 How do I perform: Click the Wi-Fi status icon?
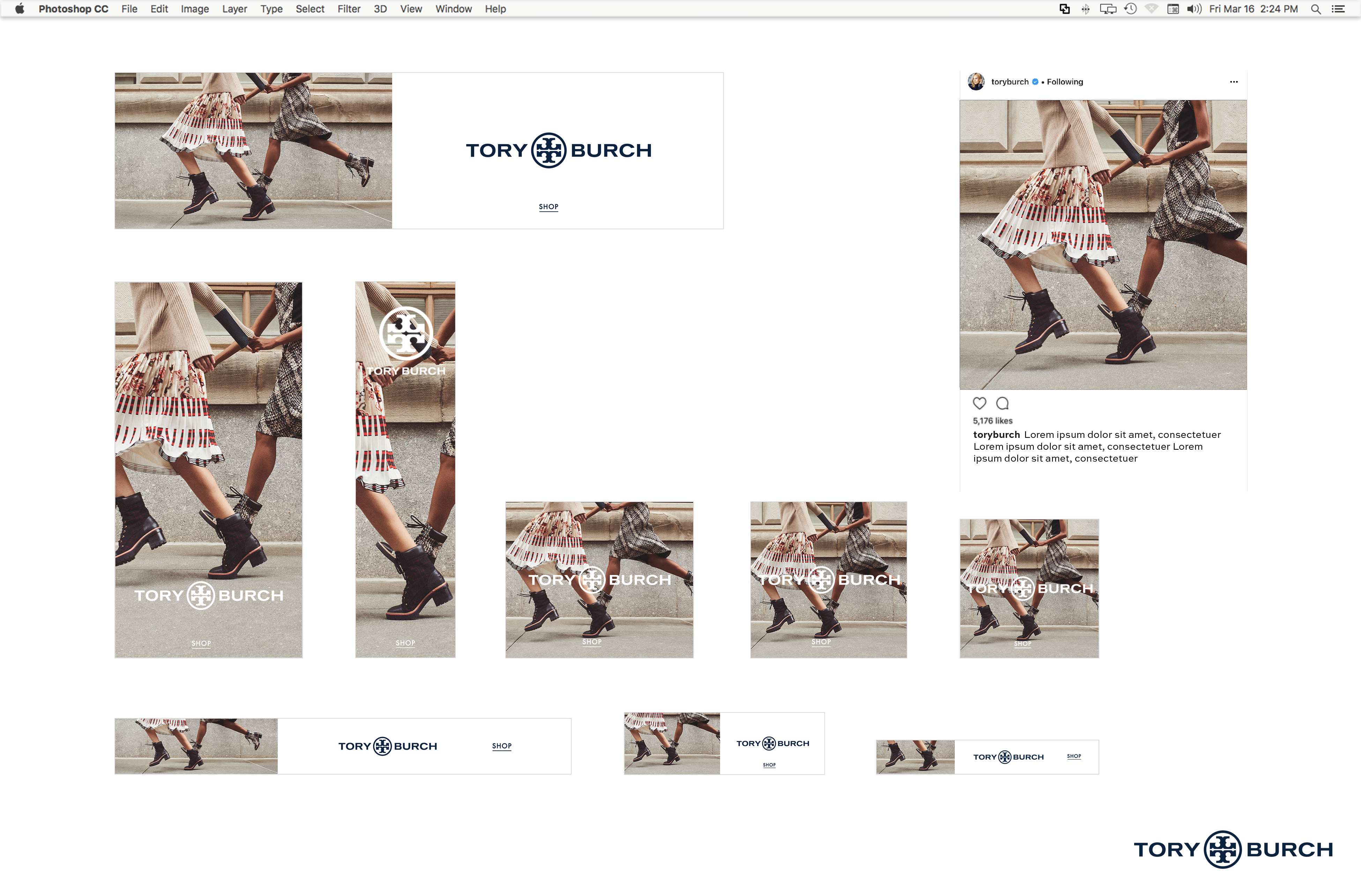1152,9
